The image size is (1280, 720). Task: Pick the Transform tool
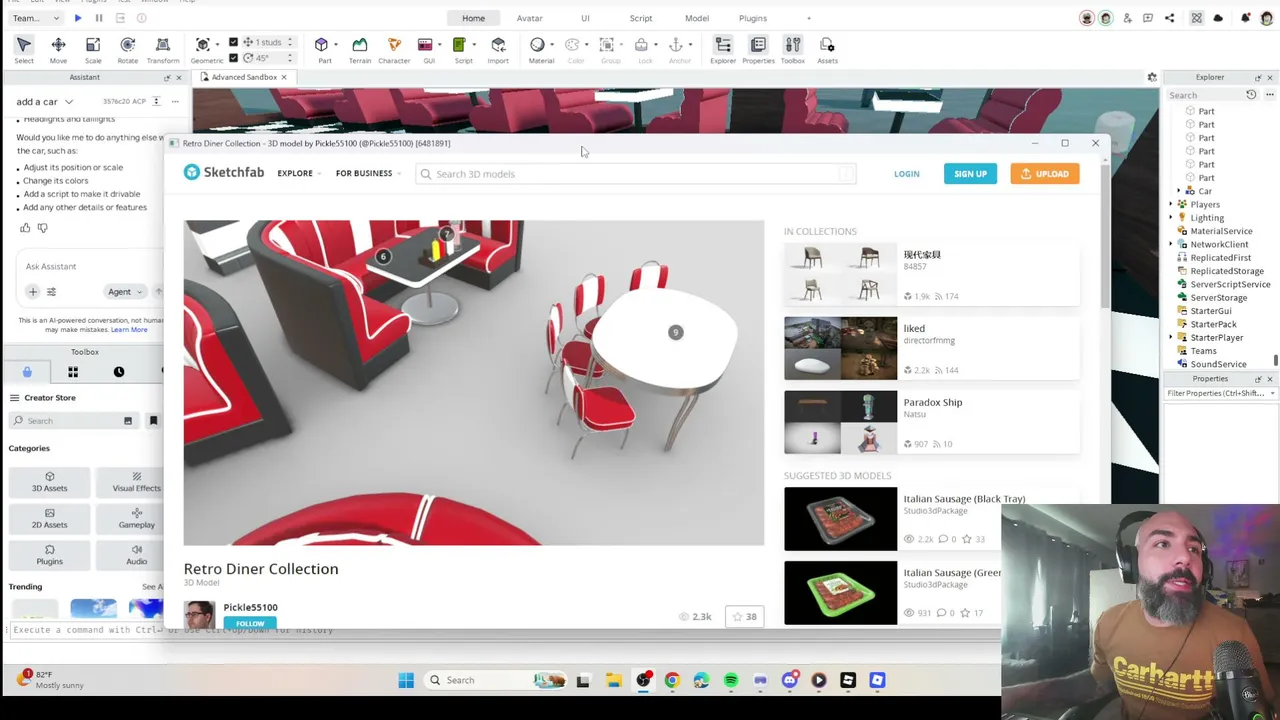pos(163,49)
